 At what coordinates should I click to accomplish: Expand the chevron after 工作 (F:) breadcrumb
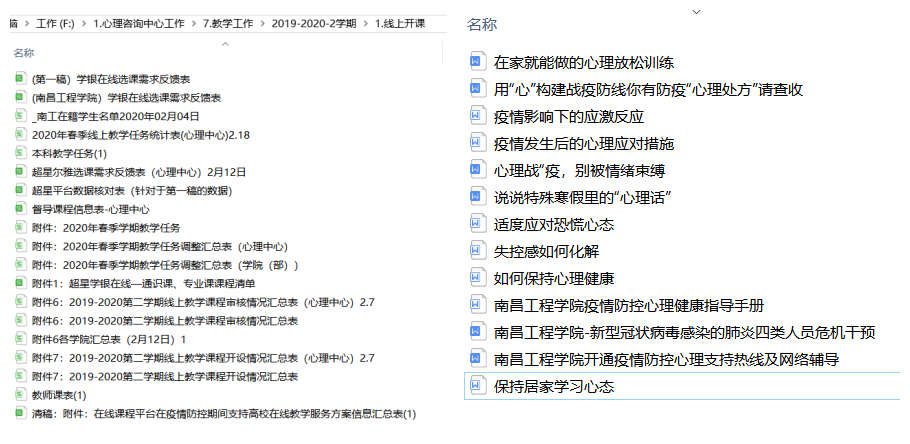coord(83,22)
